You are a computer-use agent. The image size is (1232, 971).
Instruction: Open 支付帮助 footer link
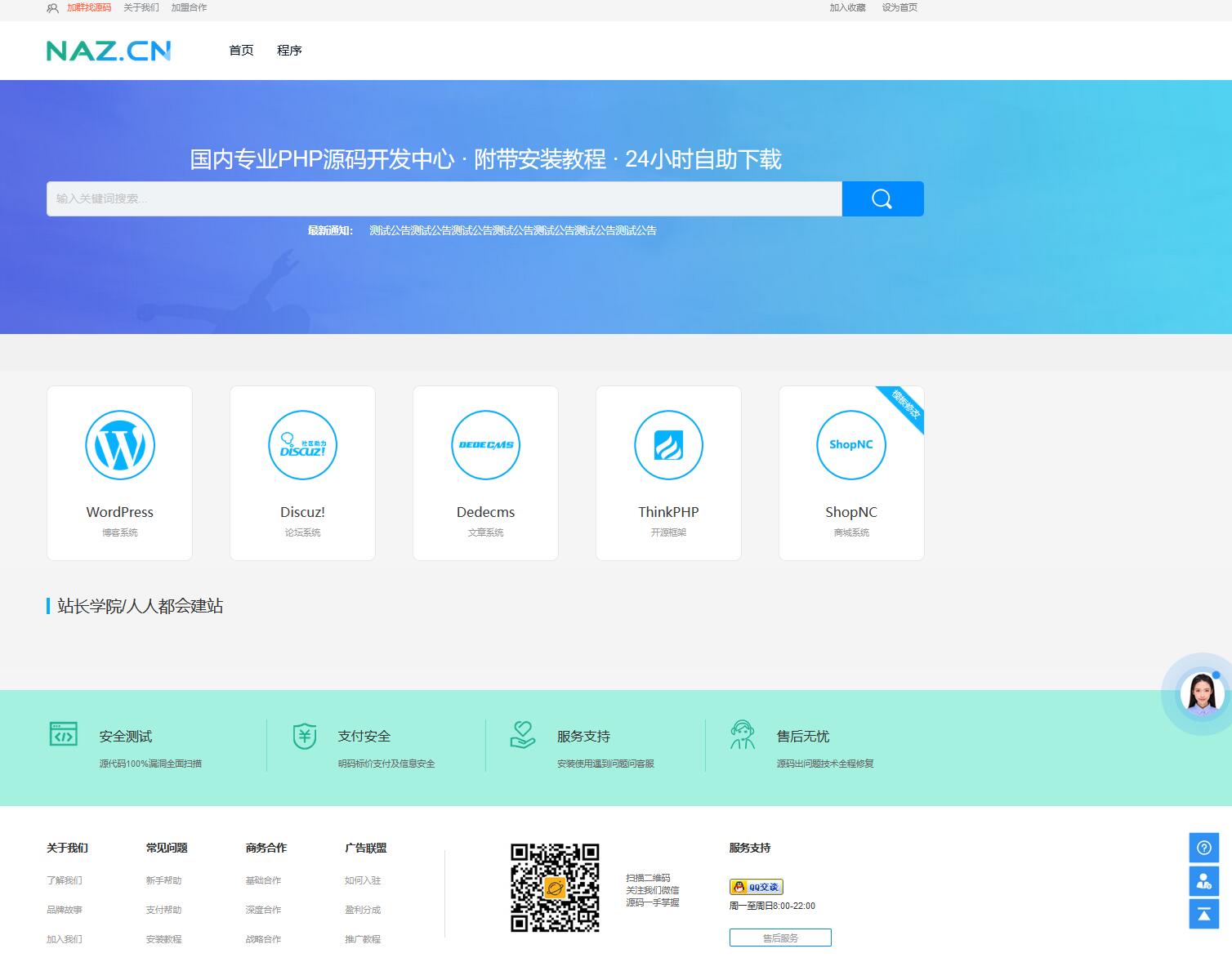click(164, 910)
